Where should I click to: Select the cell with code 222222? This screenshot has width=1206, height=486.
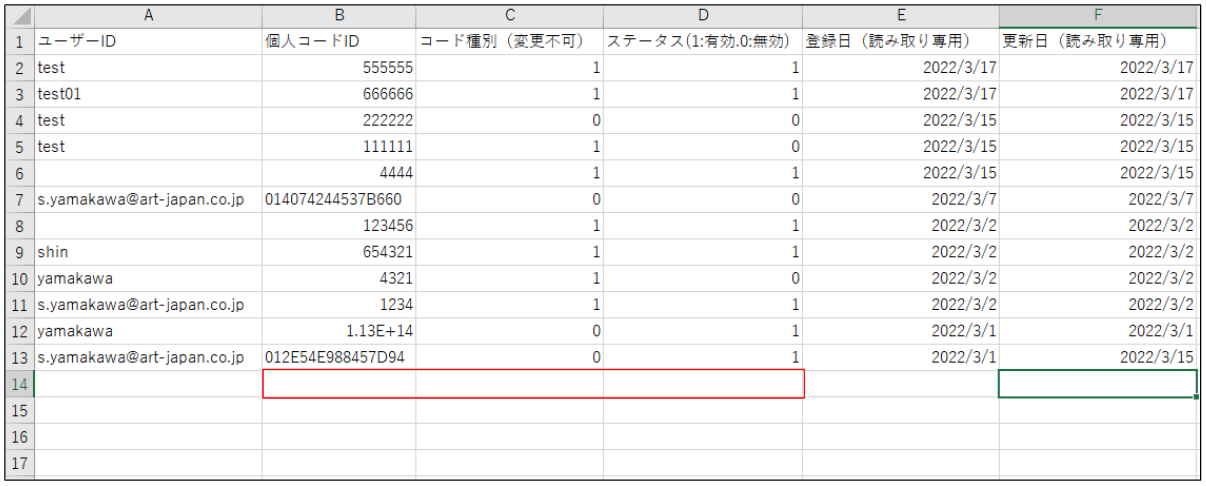339,120
